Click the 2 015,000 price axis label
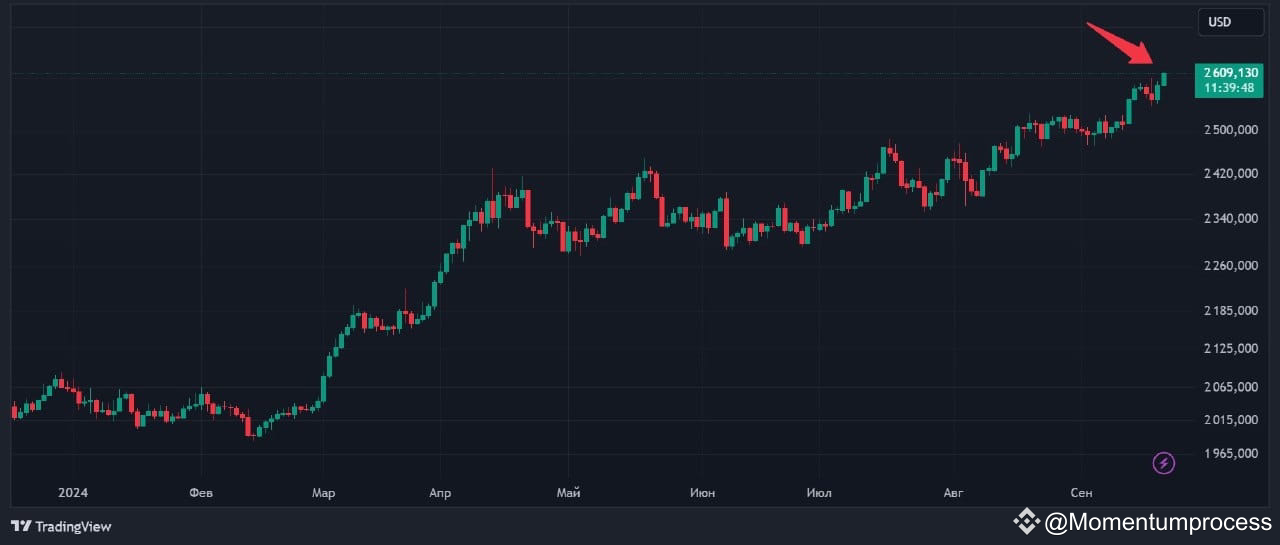This screenshot has height=545, width=1280. pyautogui.click(x=1230, y=420)
